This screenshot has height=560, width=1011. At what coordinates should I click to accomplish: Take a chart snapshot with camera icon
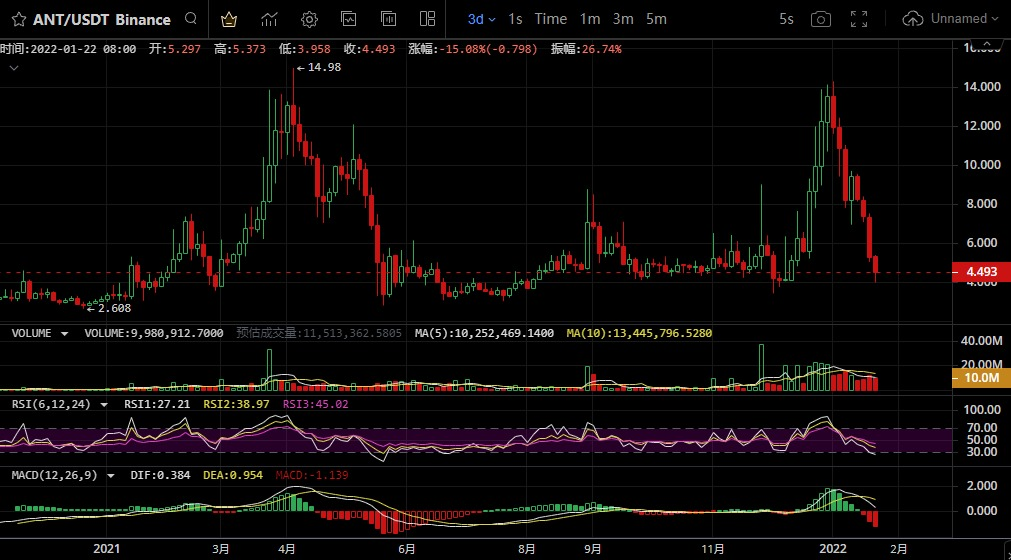[820, 19]
